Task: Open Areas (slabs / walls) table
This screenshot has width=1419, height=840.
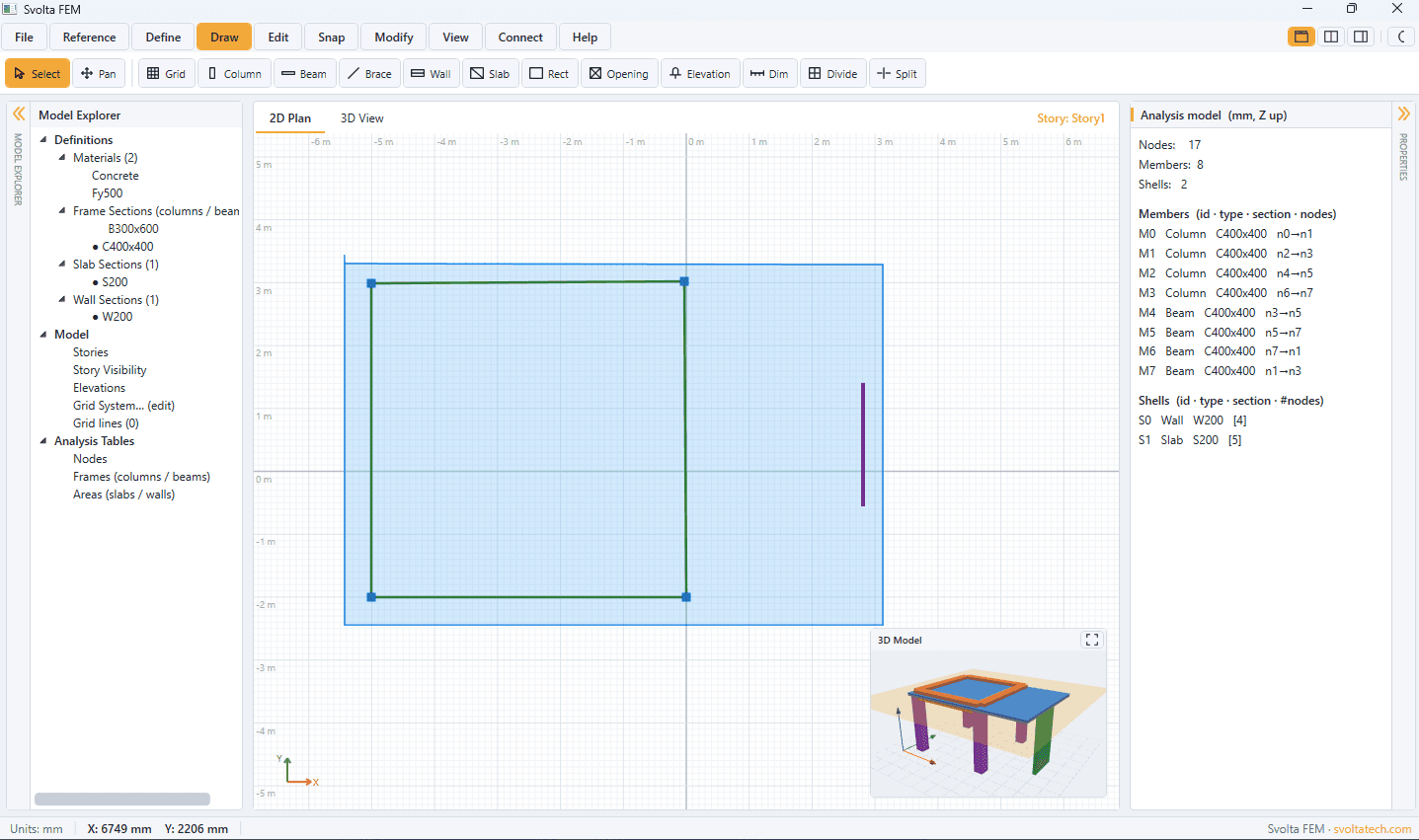Action: click(x=123, y=495)
